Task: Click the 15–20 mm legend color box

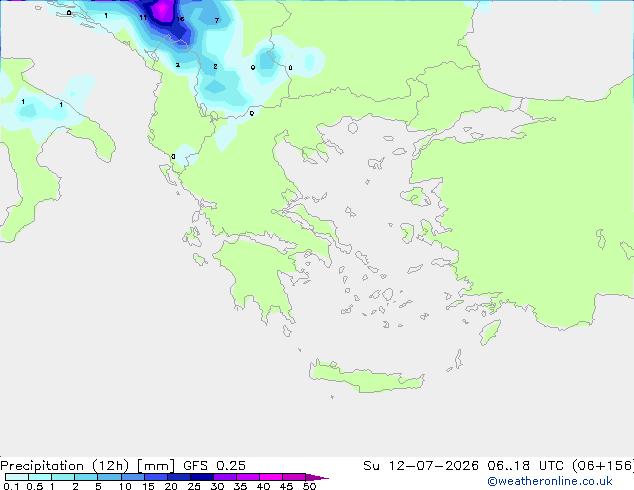Action: pyautogui.click(x=155, y=477)
